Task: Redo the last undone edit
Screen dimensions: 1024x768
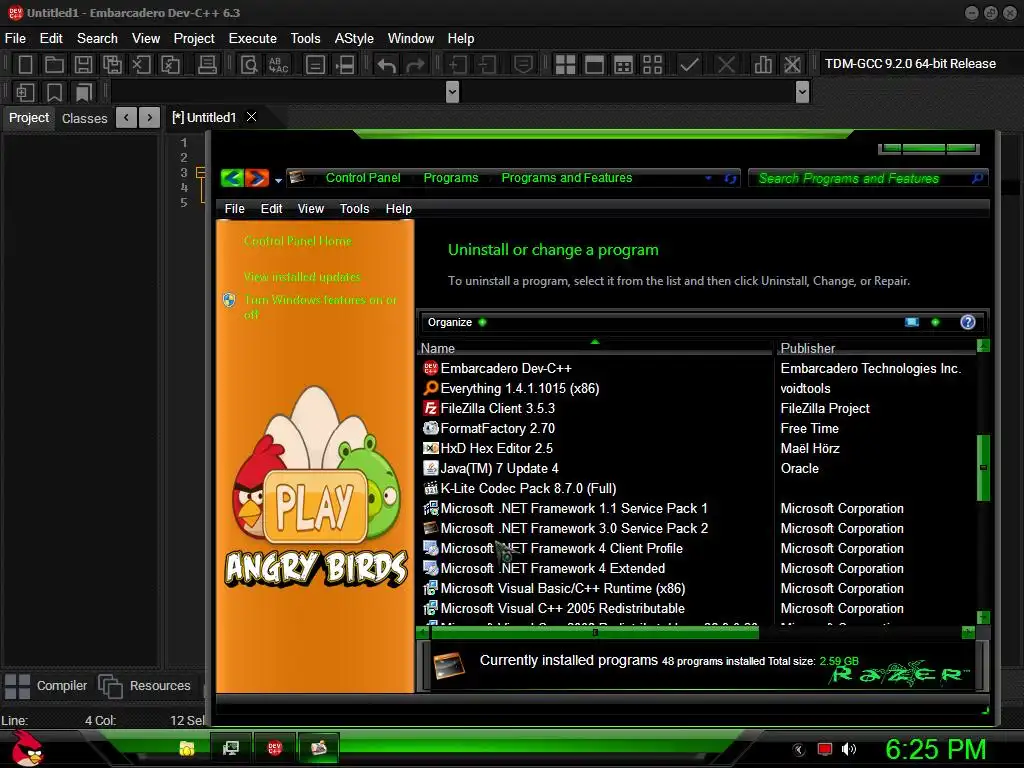Action: (x=415, y=64)
